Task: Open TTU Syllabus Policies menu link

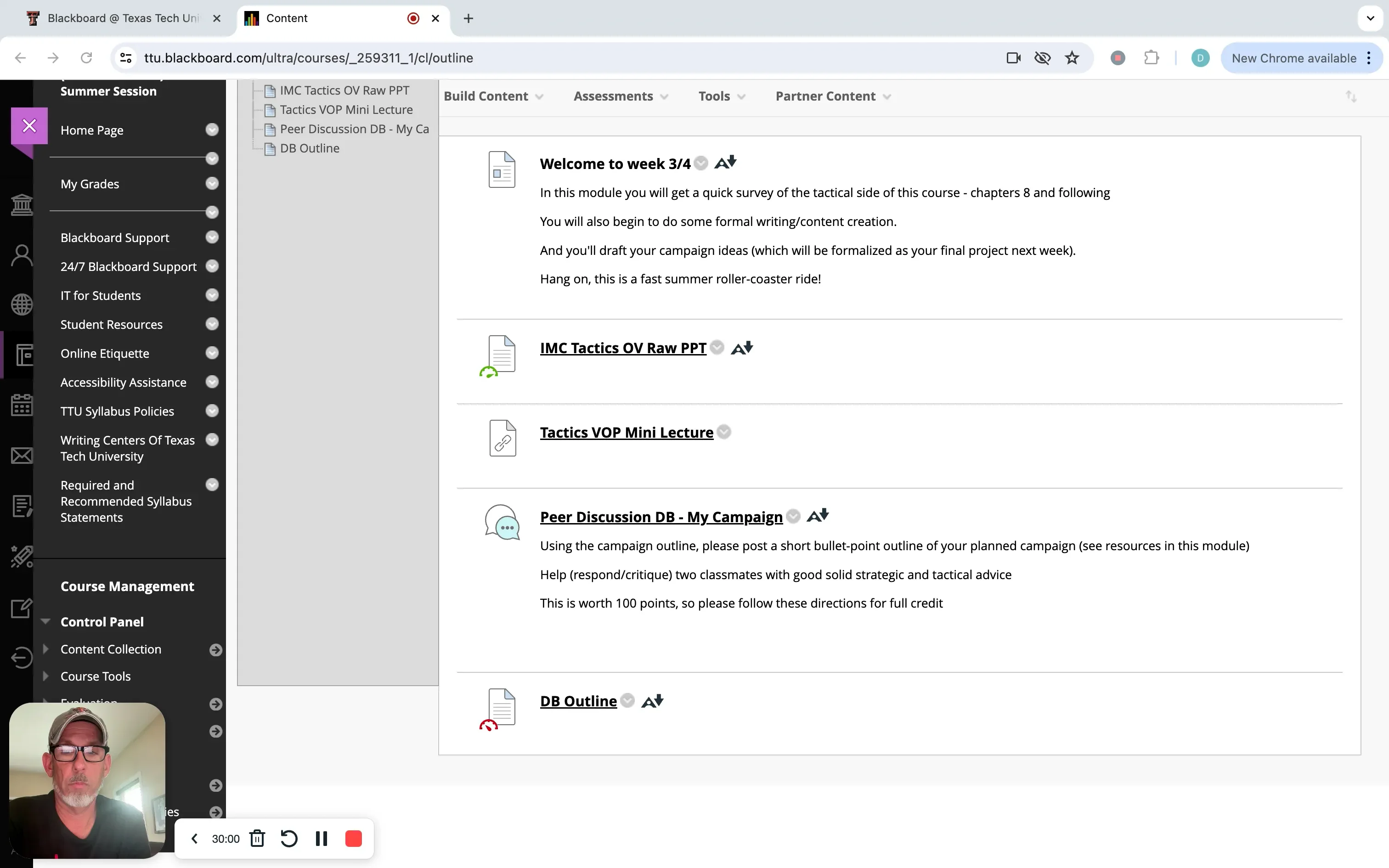Action: [117, 411]
